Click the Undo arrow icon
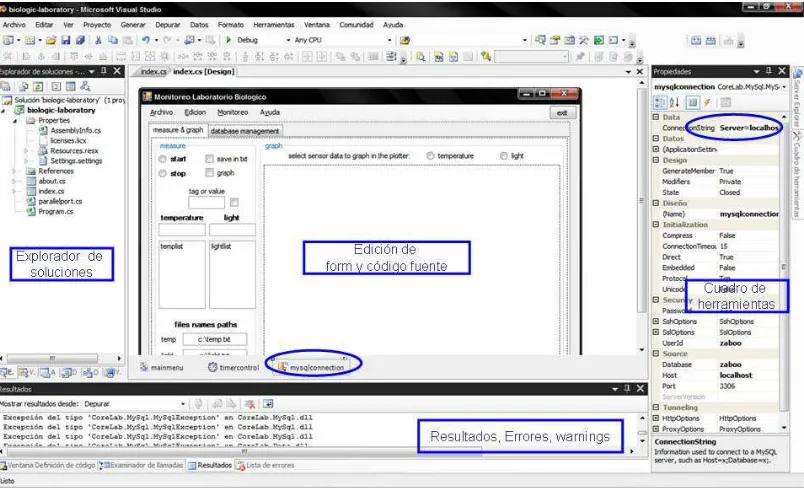 click(x=146, y=40)
